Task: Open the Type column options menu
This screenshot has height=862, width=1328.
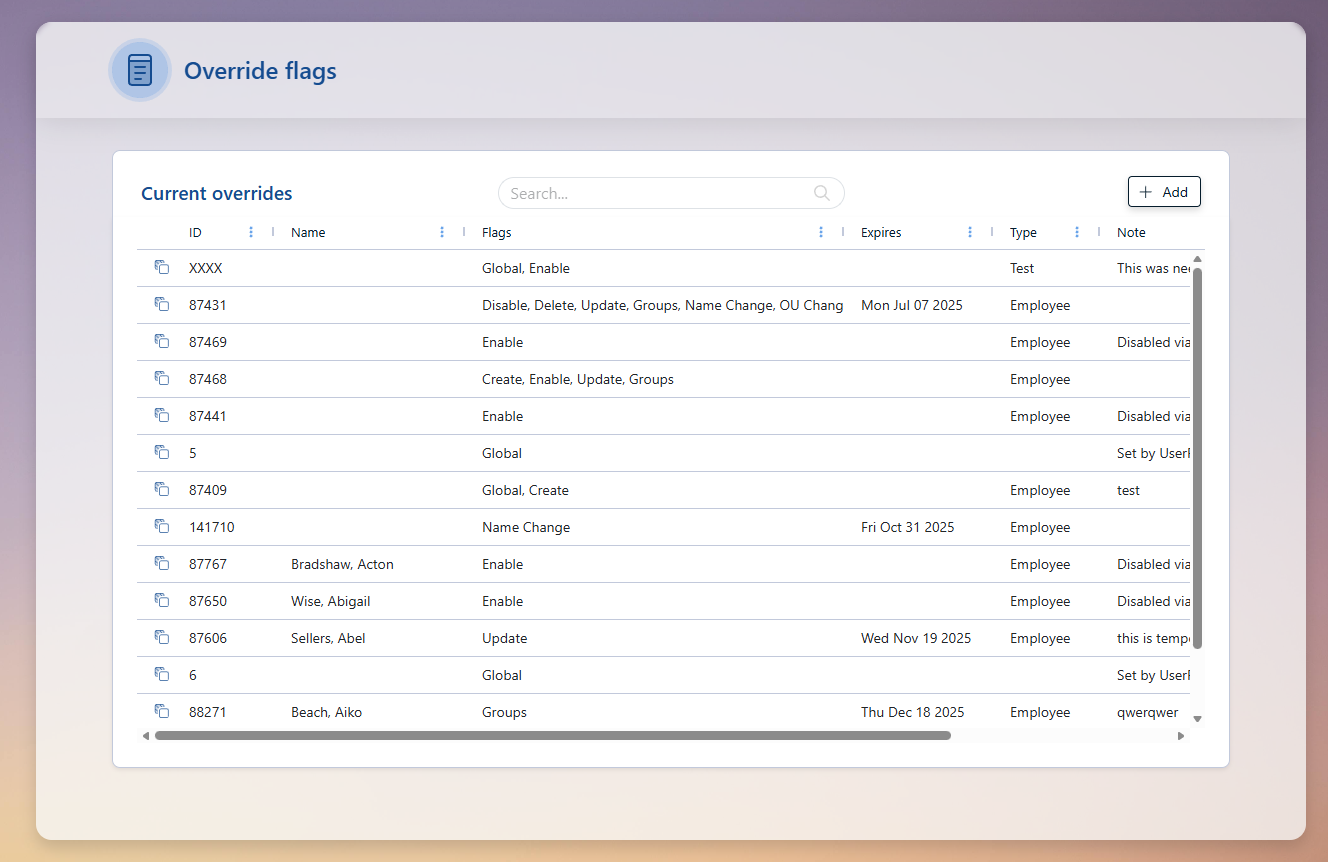Action: point(1077,232)
